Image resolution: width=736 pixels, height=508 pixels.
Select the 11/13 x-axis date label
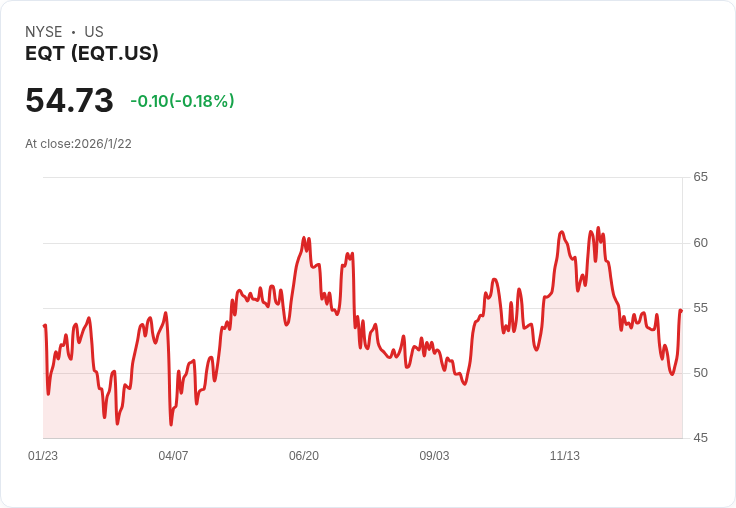[x=565, y=456]
